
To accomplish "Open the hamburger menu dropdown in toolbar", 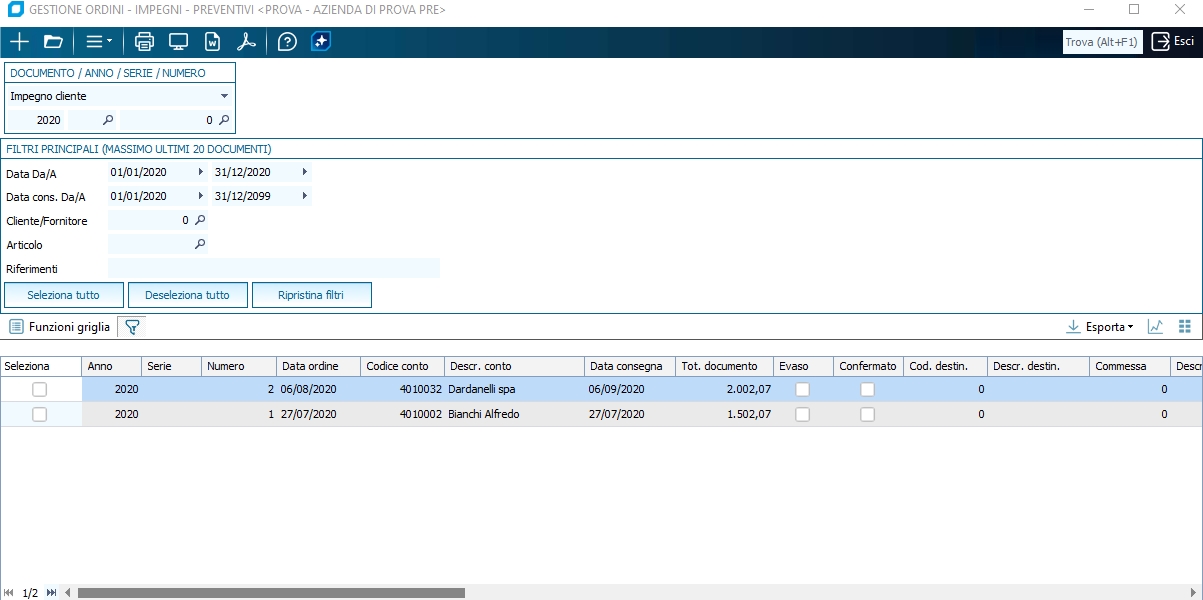I will point(98,42).
